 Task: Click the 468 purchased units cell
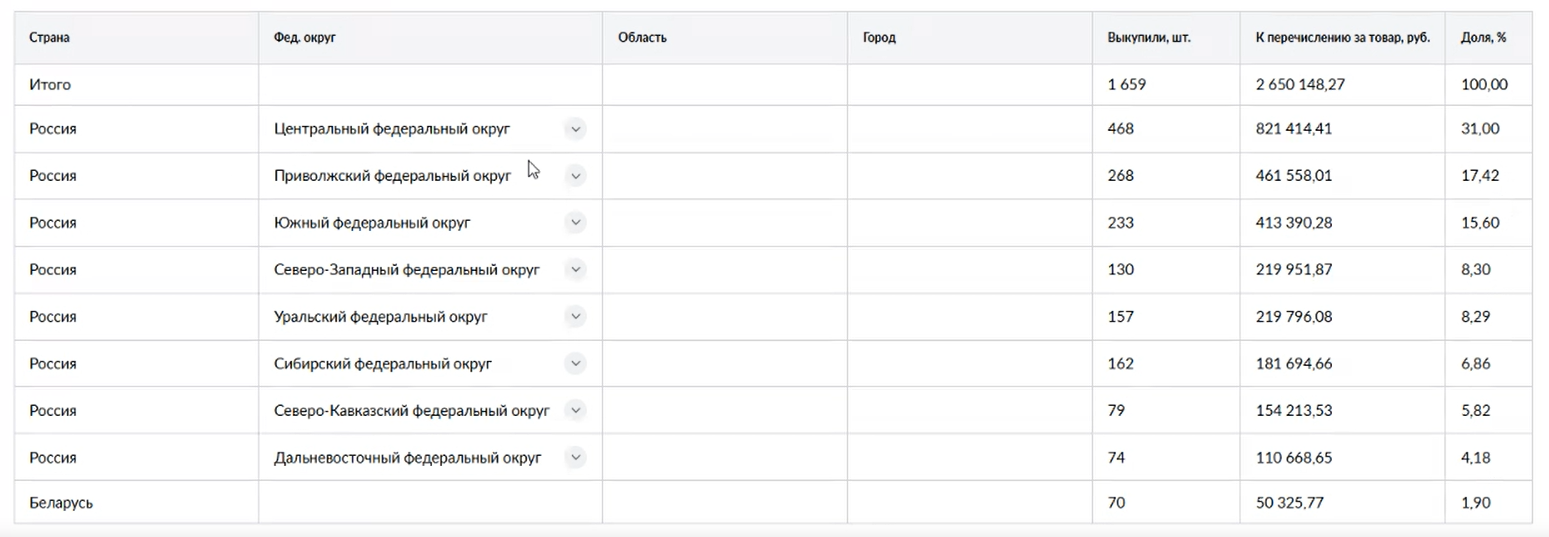[x=1121, y=129]
